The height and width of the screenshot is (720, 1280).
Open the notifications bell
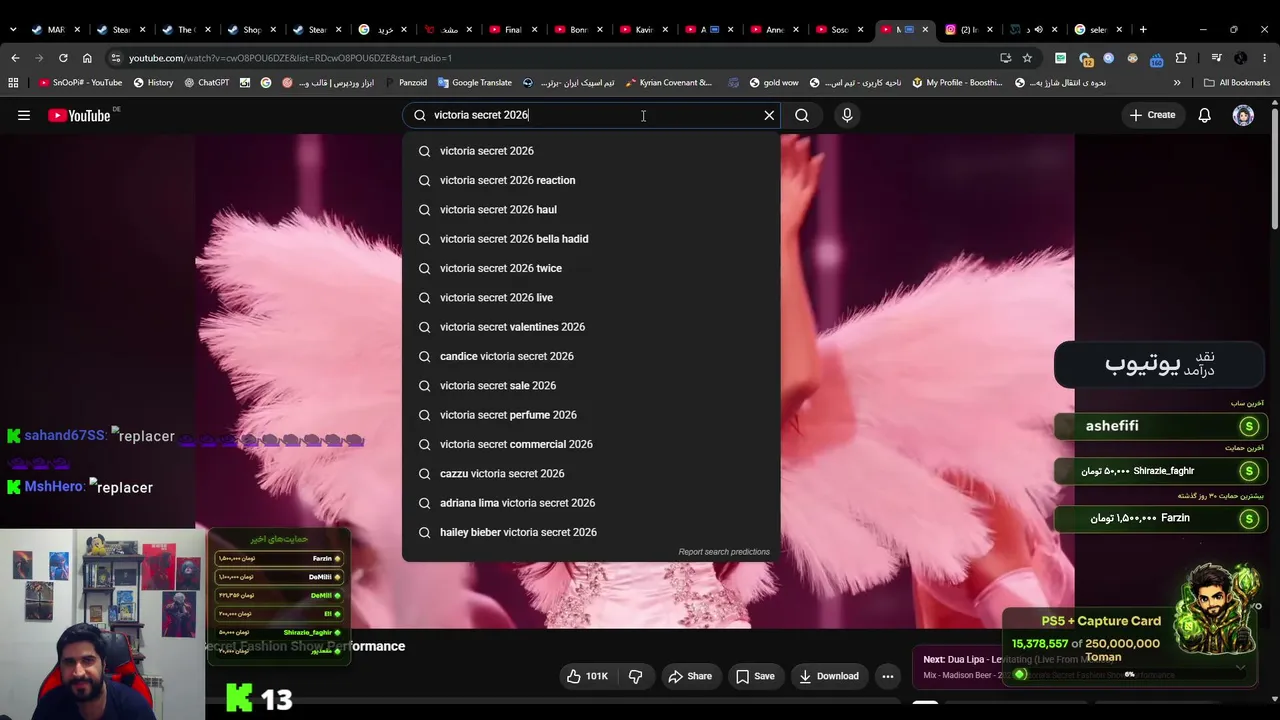[1205, 115]
